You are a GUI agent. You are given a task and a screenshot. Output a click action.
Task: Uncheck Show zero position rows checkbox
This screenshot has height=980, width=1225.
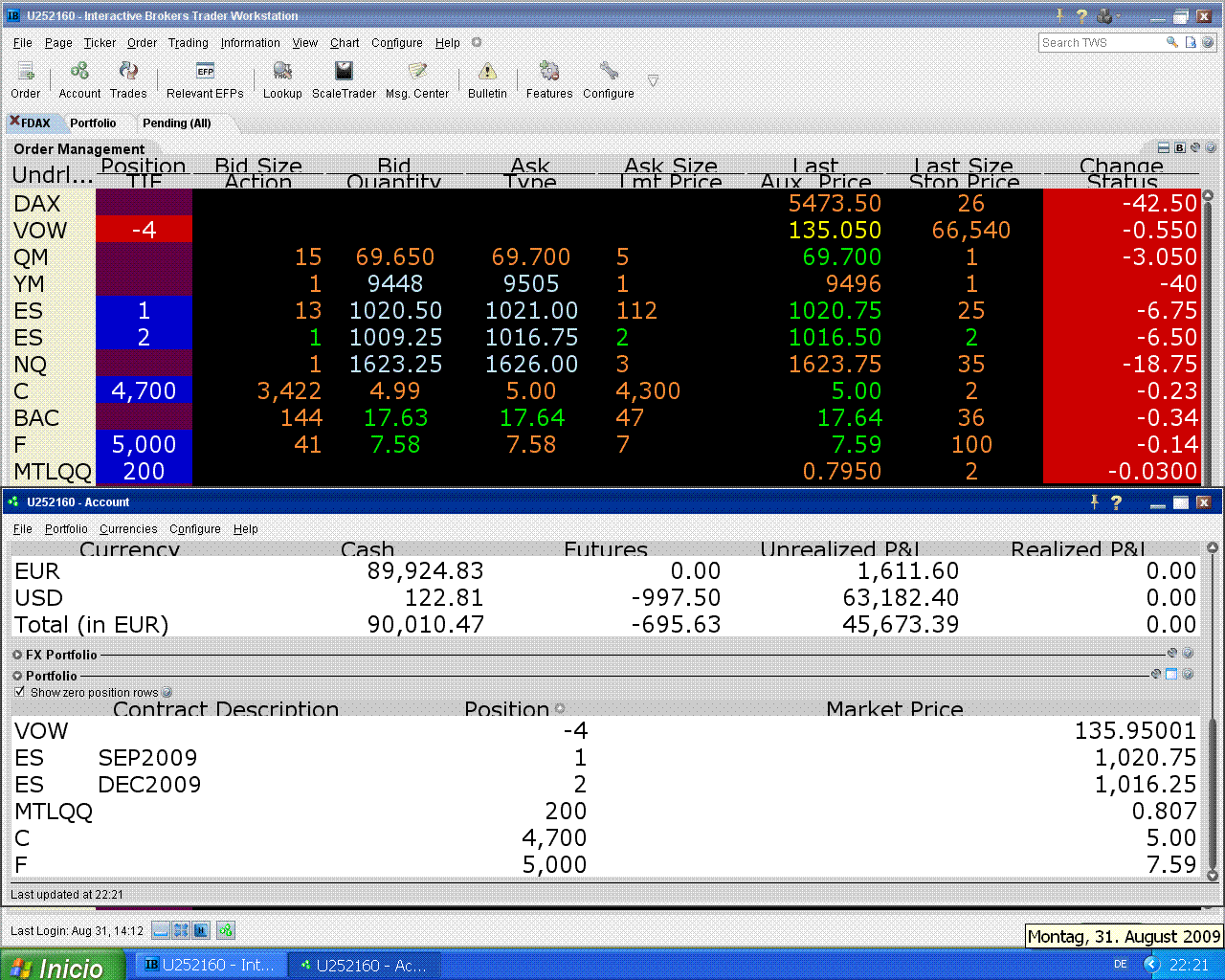pos(20,692)
